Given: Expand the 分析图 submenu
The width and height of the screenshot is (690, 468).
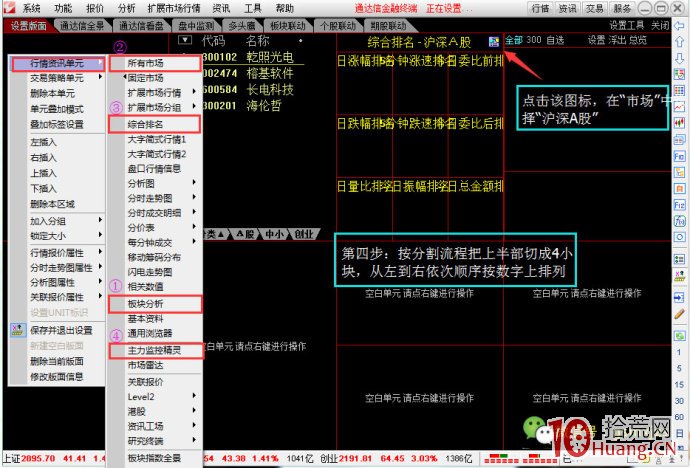Looking at the screenshot, I should click(x=156, y=183).
